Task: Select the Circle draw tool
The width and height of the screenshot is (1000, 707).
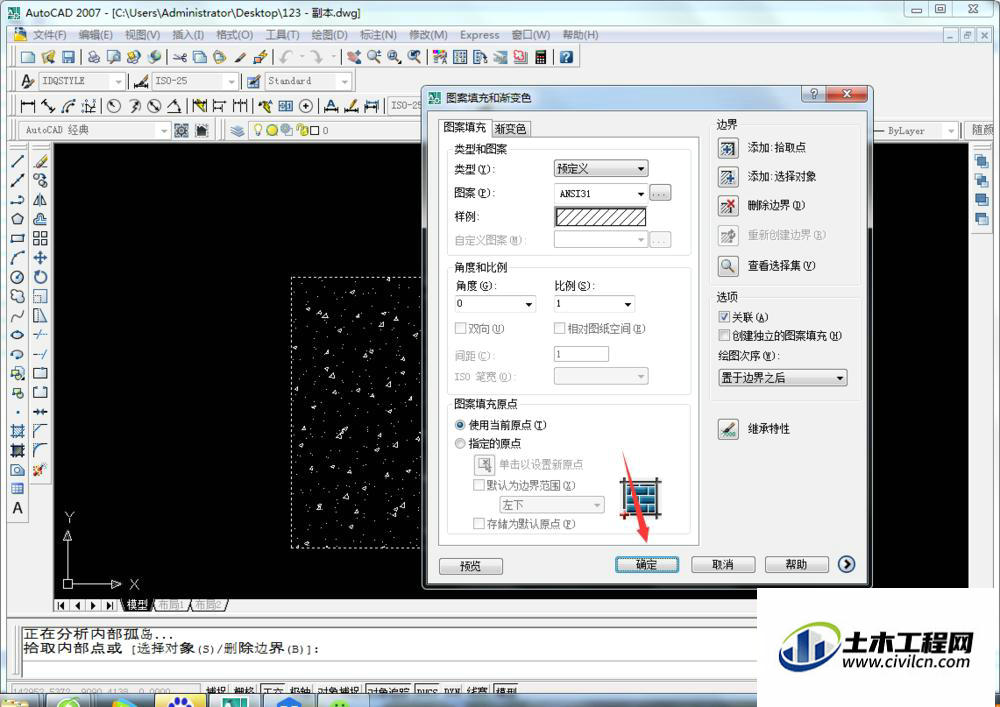Action: [x=17, y=277]
